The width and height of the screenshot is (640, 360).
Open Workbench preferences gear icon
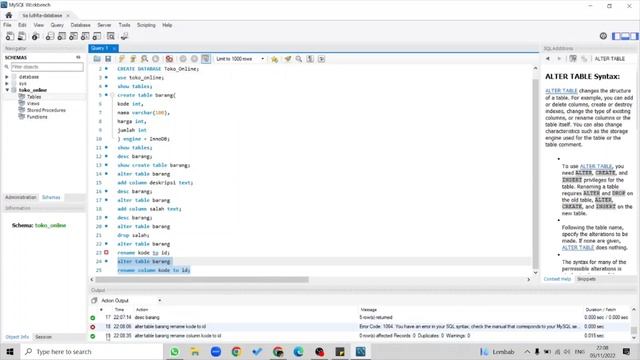[x=603, y=36]
